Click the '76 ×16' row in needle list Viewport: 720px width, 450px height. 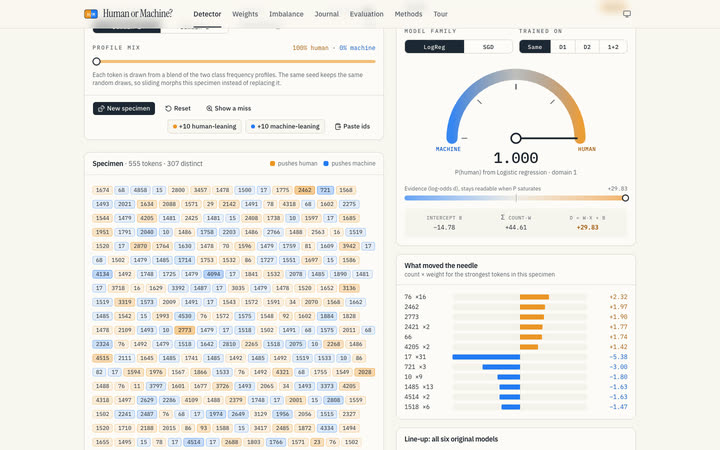516,297
